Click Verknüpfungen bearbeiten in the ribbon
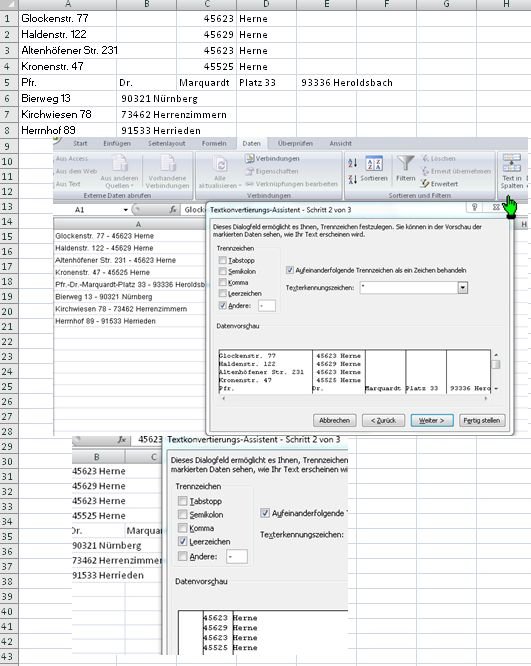Image resolution: width=531 pixels, height=666 pixels. tap(292, 184)
